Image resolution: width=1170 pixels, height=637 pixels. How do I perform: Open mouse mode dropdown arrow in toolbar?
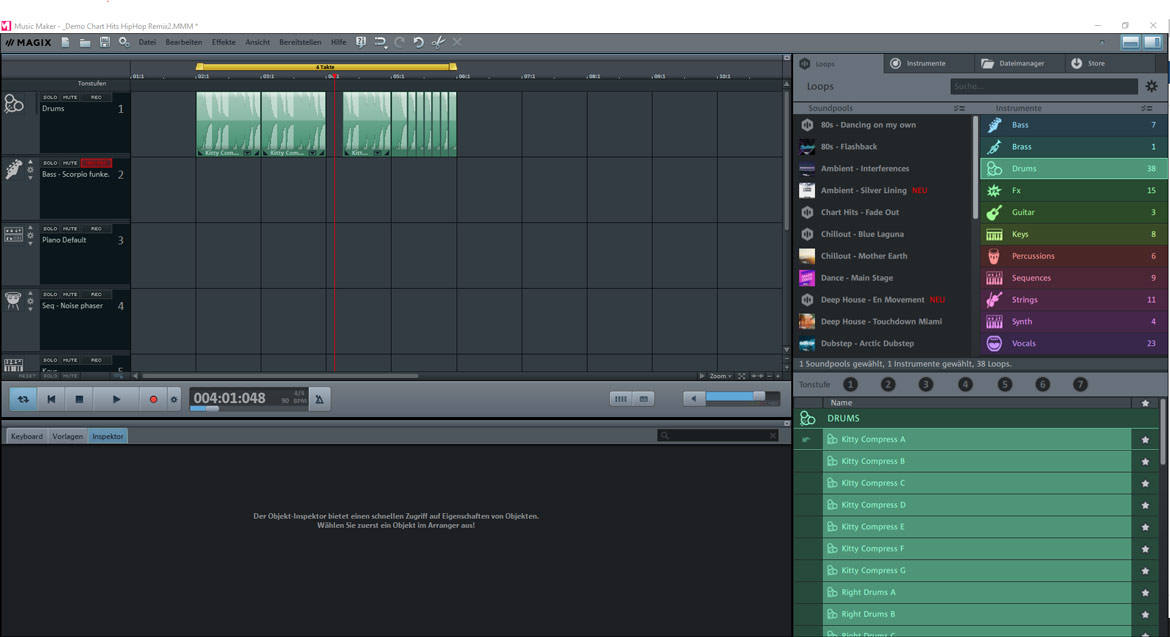click(386, 46)
